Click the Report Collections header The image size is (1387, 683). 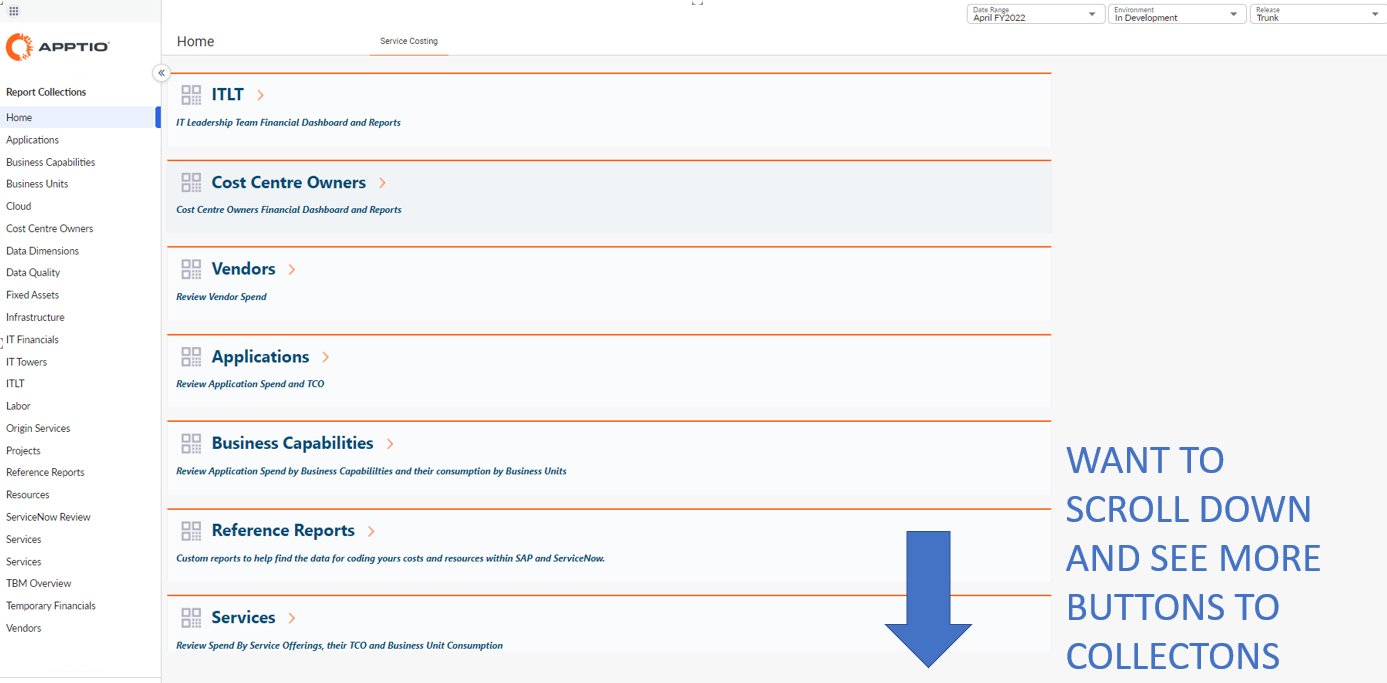coord(46,92)
